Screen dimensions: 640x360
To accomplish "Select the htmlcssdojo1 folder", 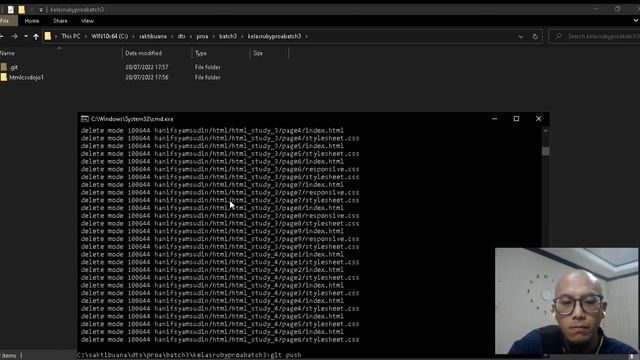I will (x=26, y=77).
